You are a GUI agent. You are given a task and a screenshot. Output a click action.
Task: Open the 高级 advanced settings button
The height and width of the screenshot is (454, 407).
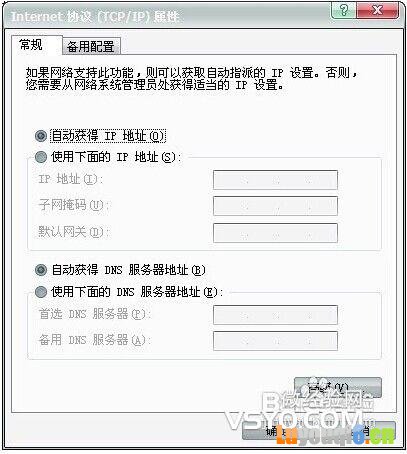click(x=338, y=387)
